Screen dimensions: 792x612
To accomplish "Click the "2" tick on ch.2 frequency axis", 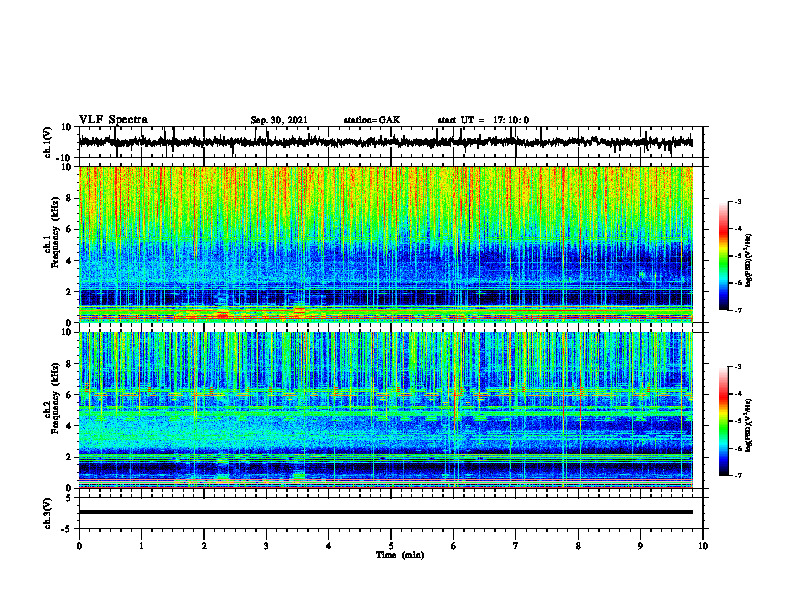I will [70, 457].
